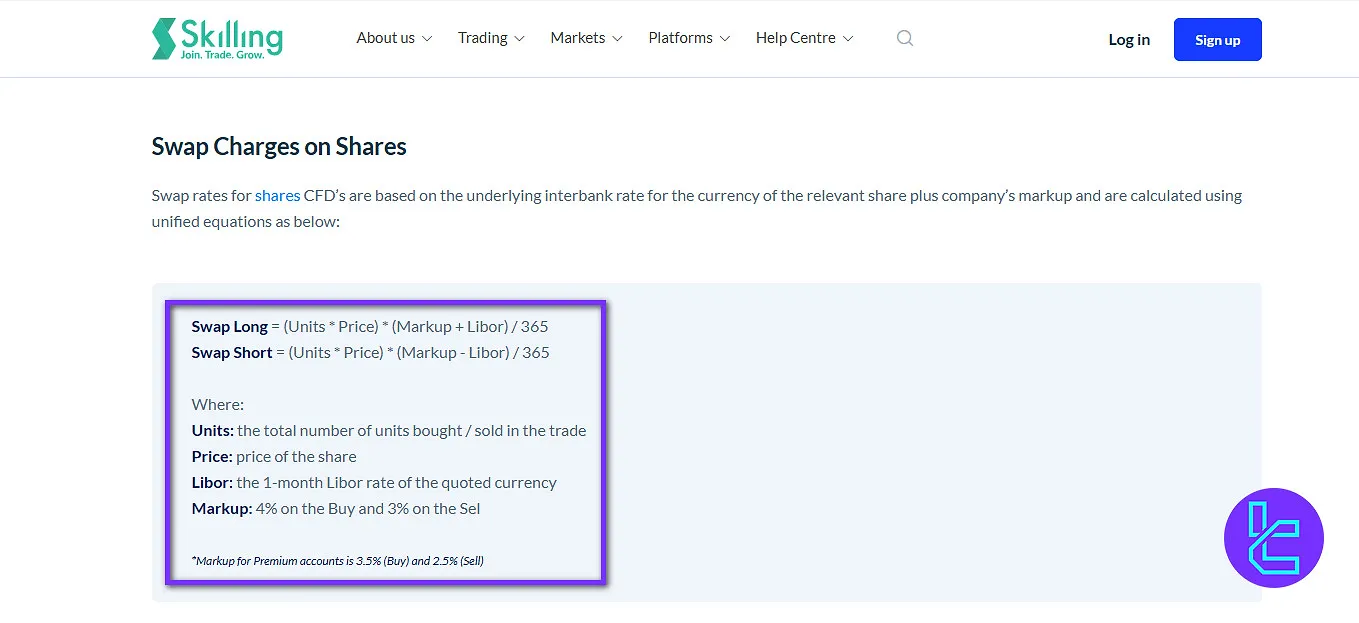1359x623 pixels.
Task: Select the Markets menu item
Action: point(577,38)
